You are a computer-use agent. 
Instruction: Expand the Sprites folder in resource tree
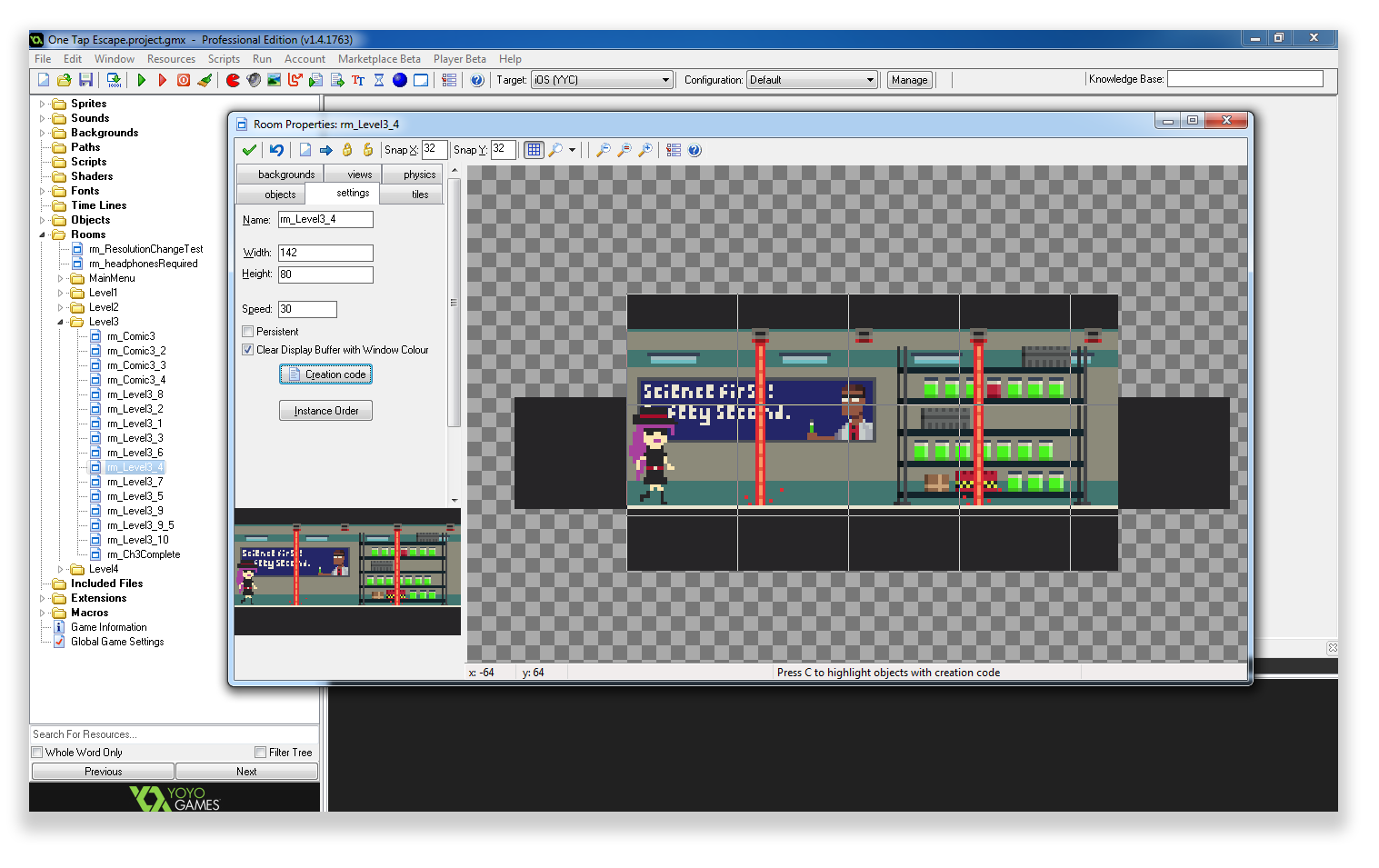(42, 104)
